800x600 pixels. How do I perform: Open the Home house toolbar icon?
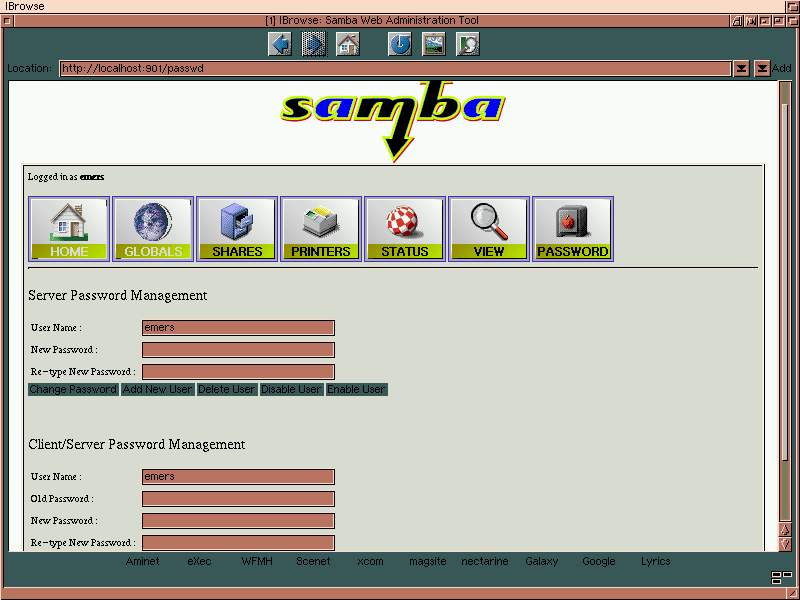tap(347, 44)
